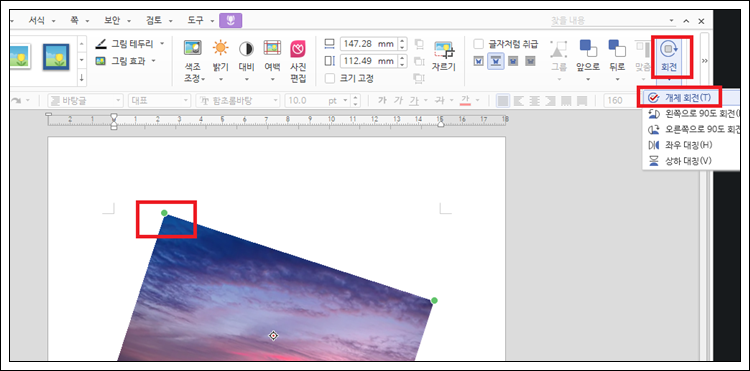This screenshot has width=750, height=371.
Task: Open the 앞으로 dropdown arrow
Action: (x=588, y=79)
